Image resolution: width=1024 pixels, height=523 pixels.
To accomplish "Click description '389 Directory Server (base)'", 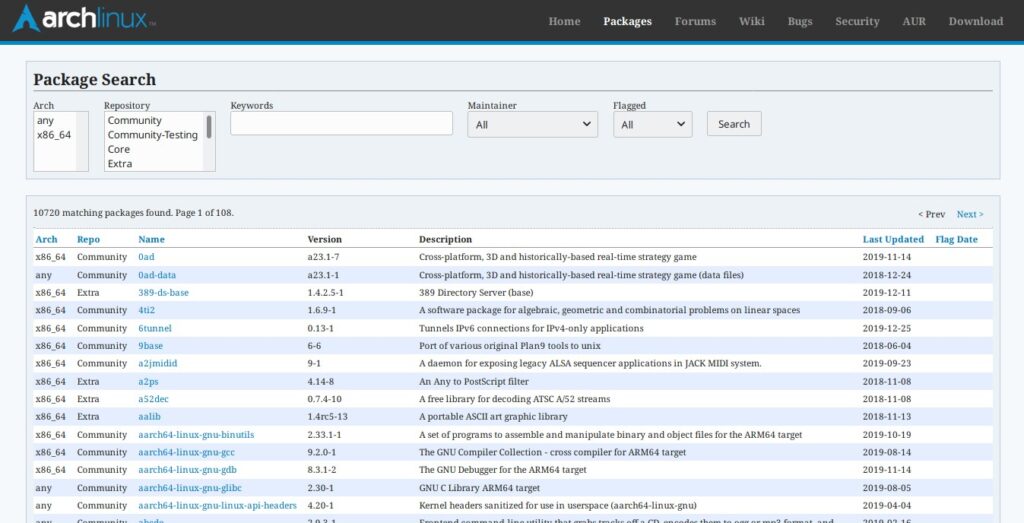I will (x=475, y=293).
